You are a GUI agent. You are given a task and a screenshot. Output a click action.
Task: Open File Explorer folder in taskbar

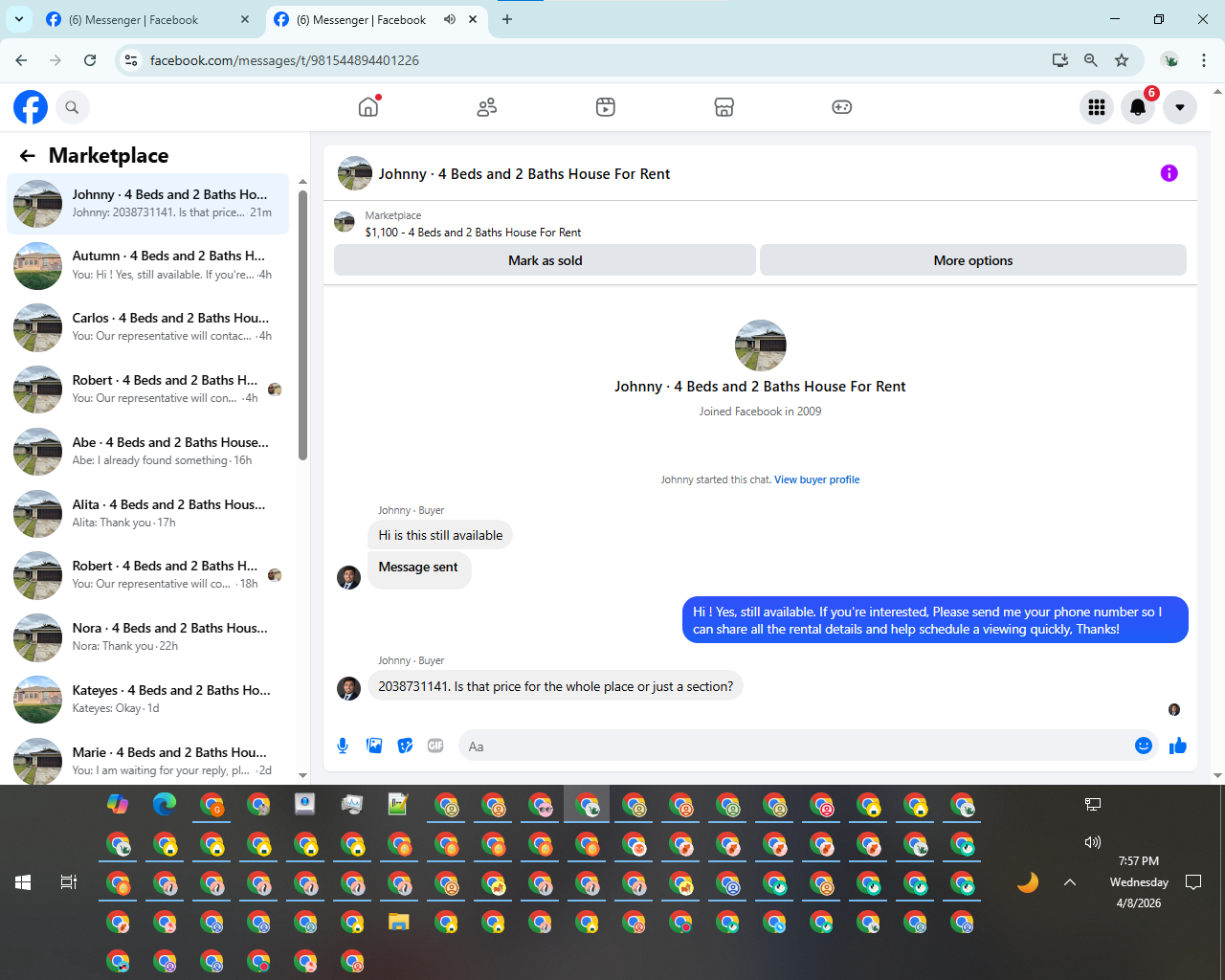point(399,923)
